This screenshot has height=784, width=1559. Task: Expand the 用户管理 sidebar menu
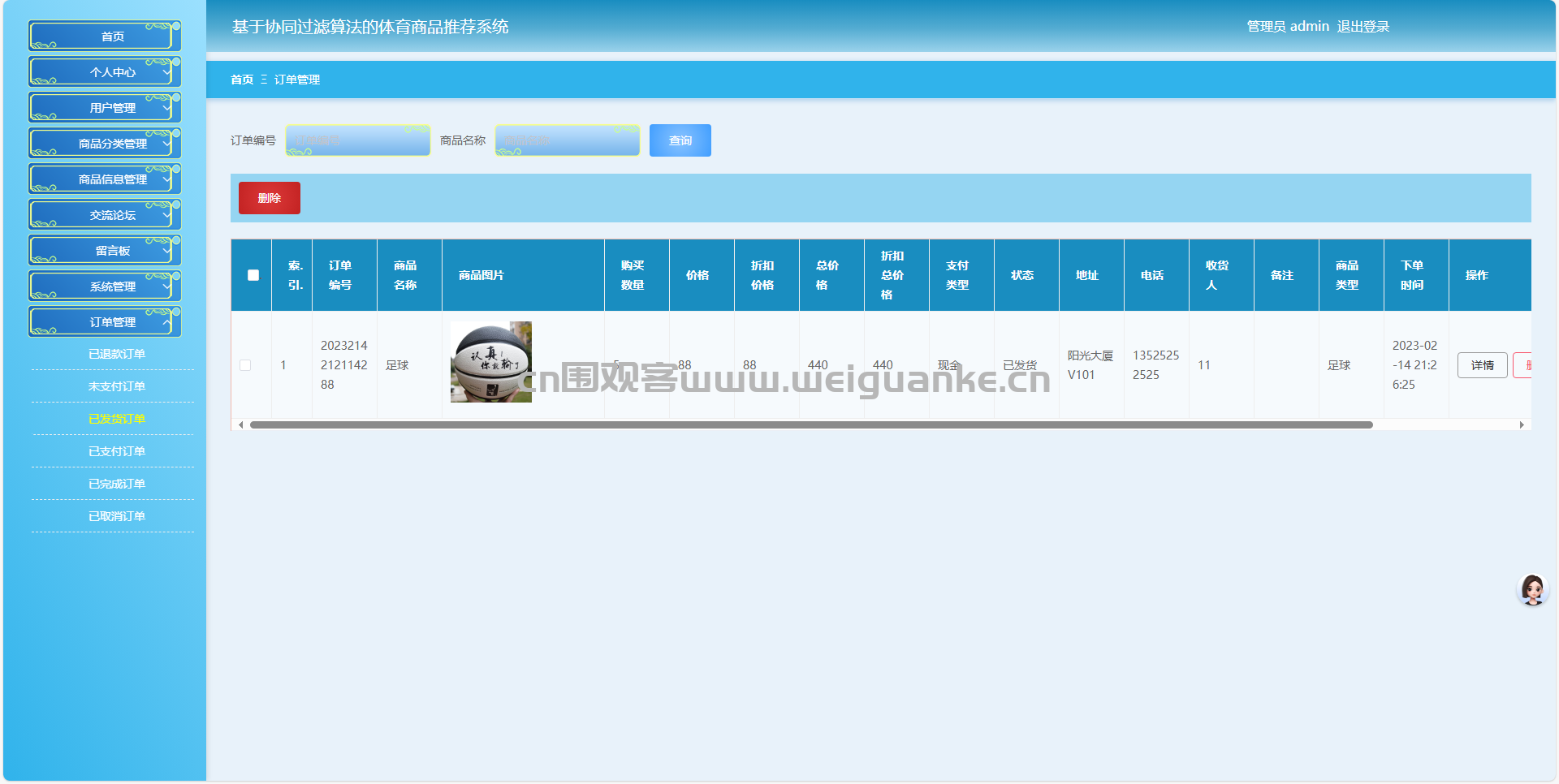click(x=105, y=108)
